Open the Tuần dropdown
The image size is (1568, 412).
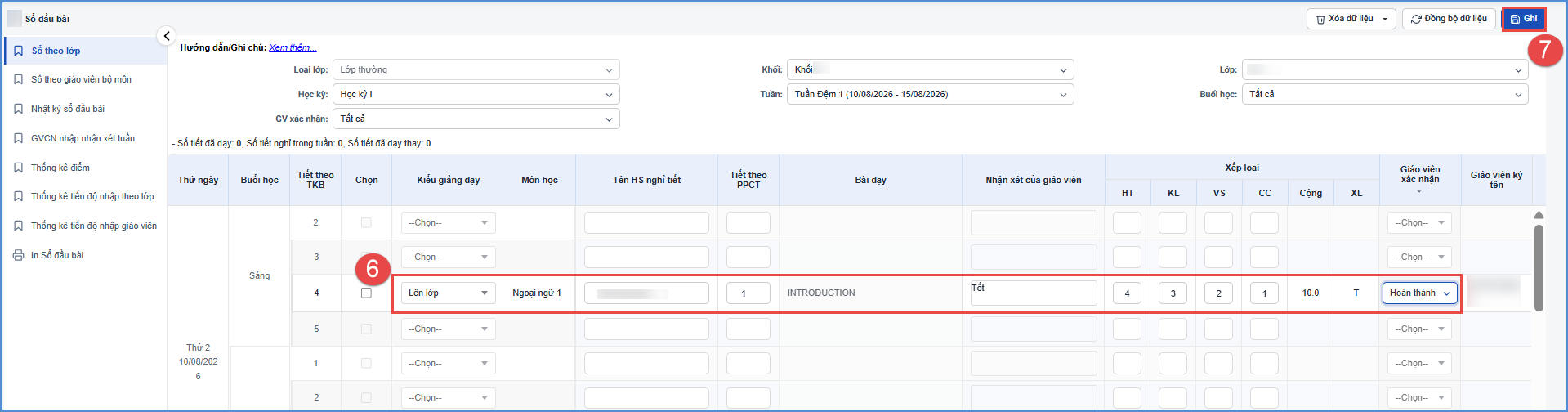tap(930, 95)
